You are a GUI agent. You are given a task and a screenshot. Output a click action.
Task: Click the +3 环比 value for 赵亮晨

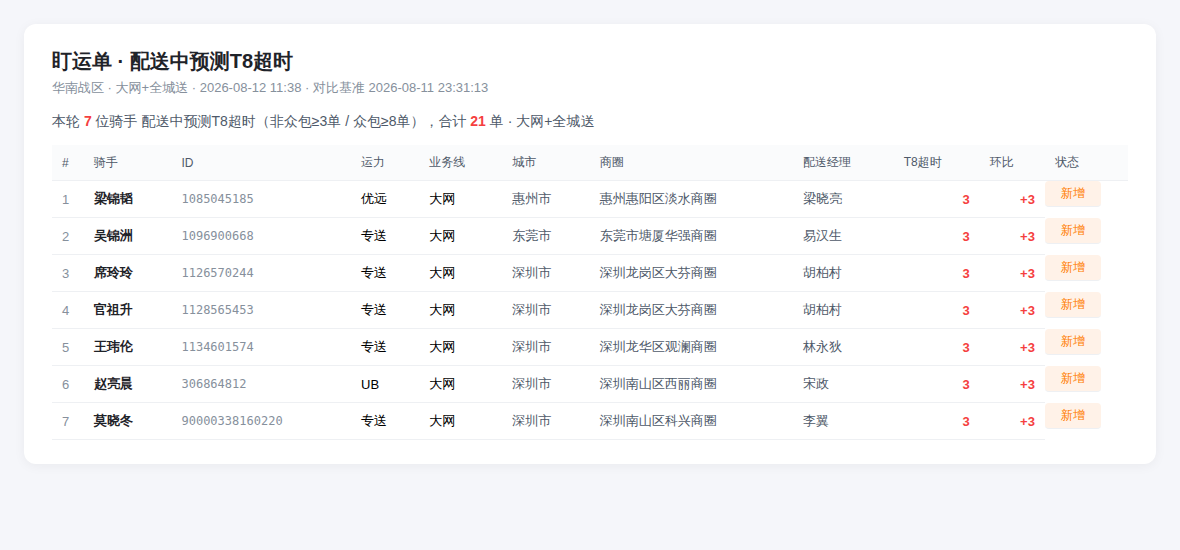pyautogui.click(x=1027, y=384)
